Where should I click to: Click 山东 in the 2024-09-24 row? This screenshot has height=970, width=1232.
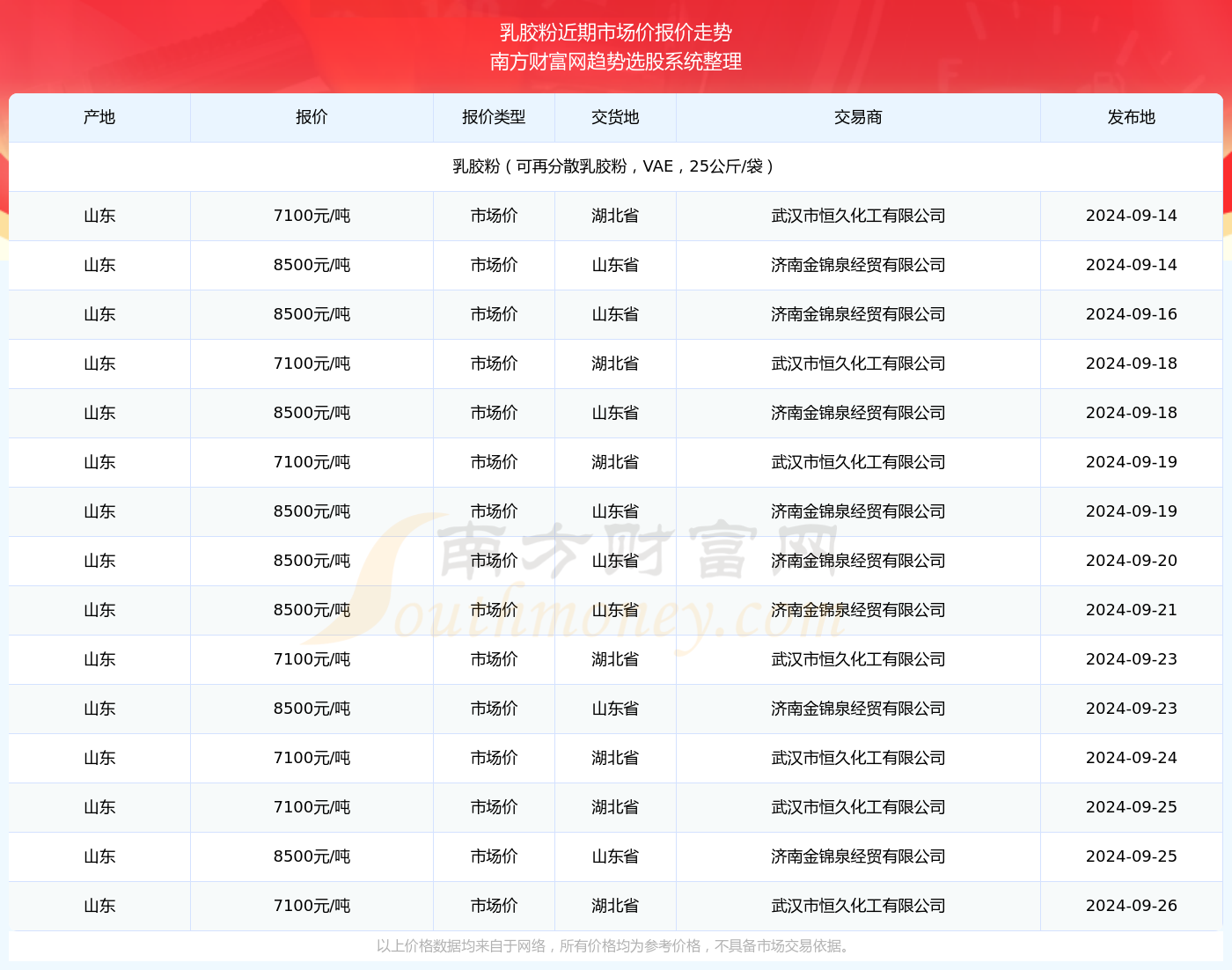99,758
